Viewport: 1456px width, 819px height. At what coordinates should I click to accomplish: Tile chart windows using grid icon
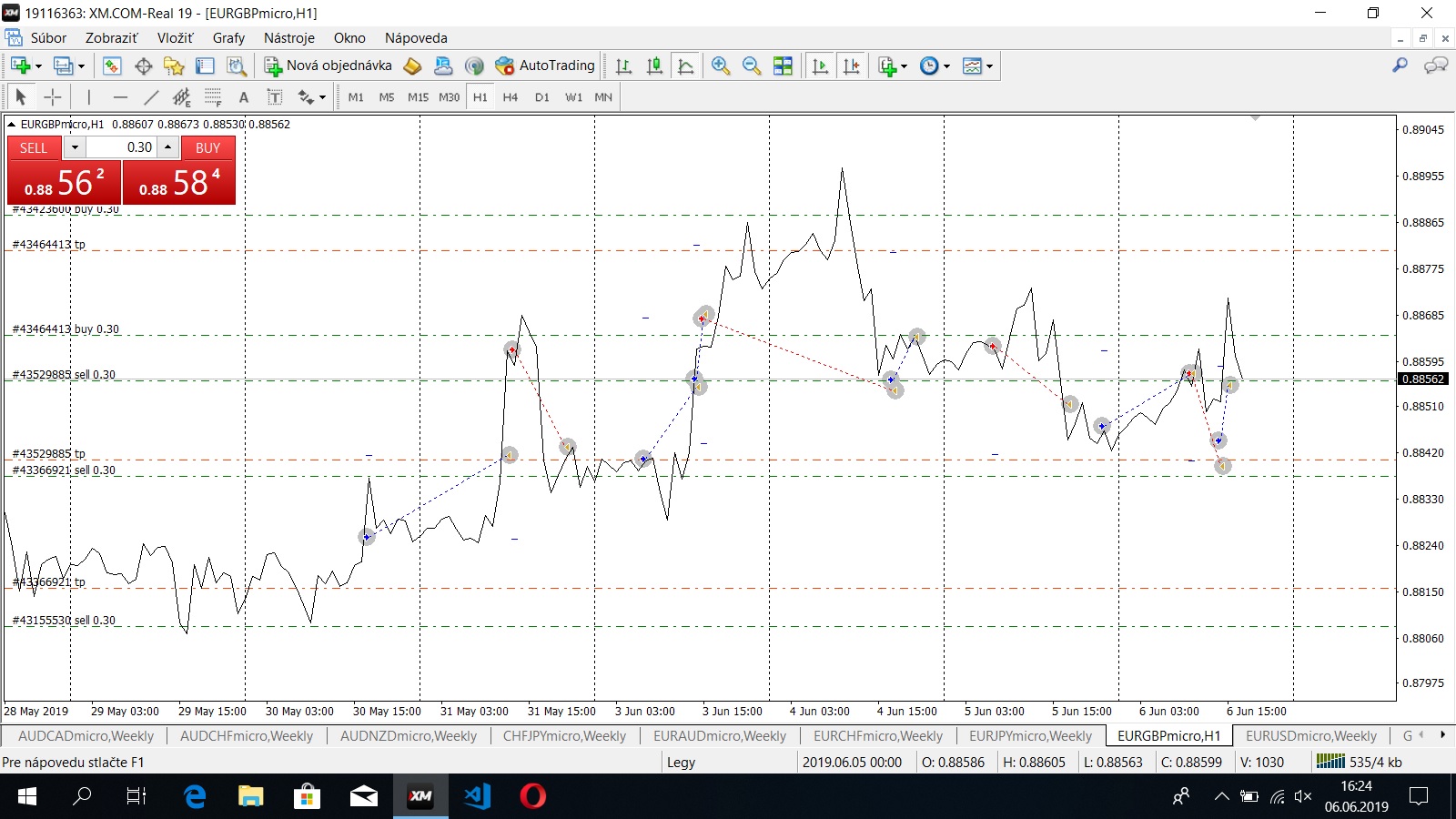(x=783, y=66)
